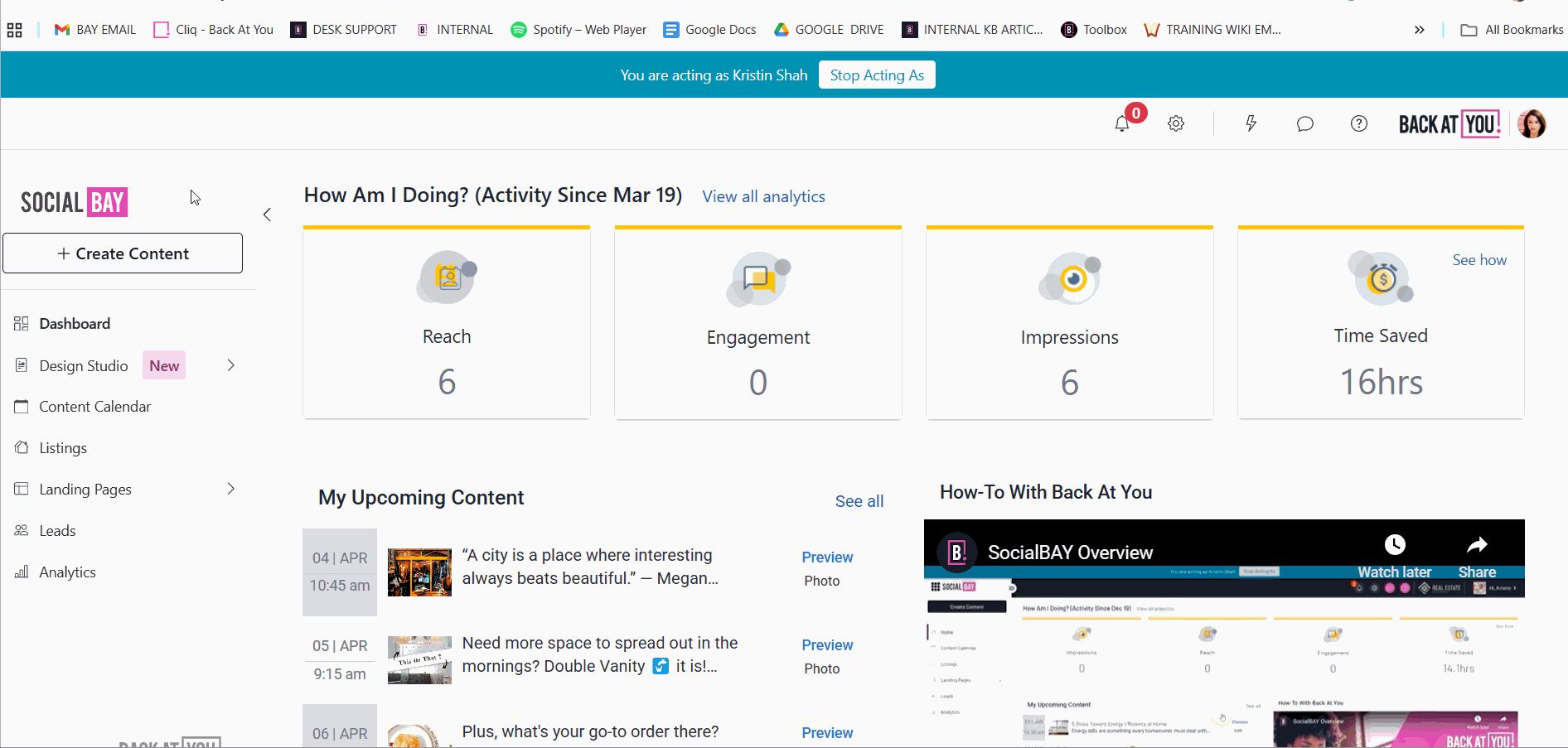Open INTERNAL KB ARTIC... bookmark
The width and height of the screenshot is (1568, 748).
point(973,30)
